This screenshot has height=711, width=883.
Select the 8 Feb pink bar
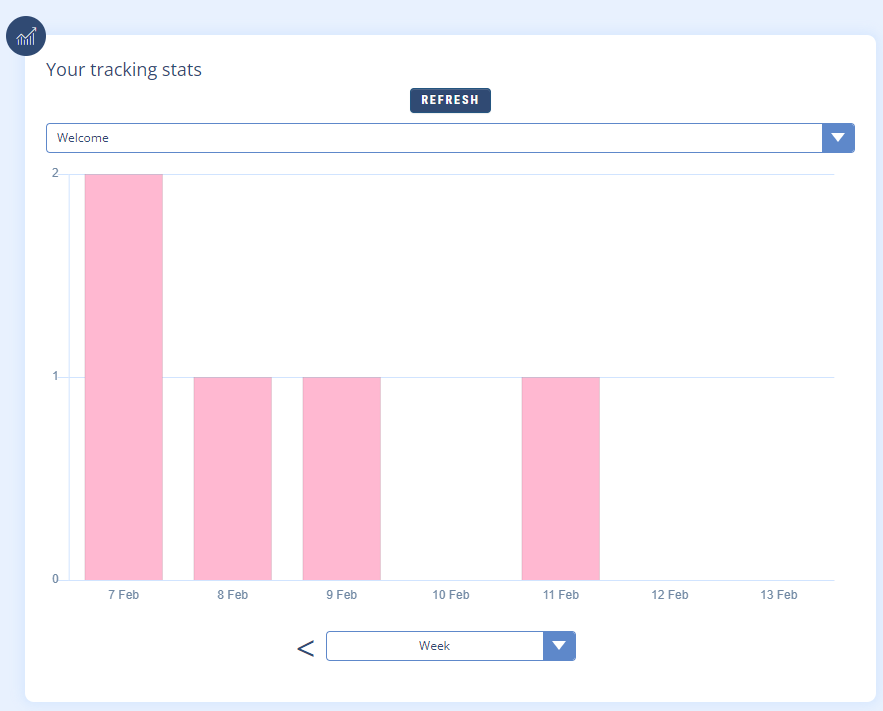pos(233,478)
